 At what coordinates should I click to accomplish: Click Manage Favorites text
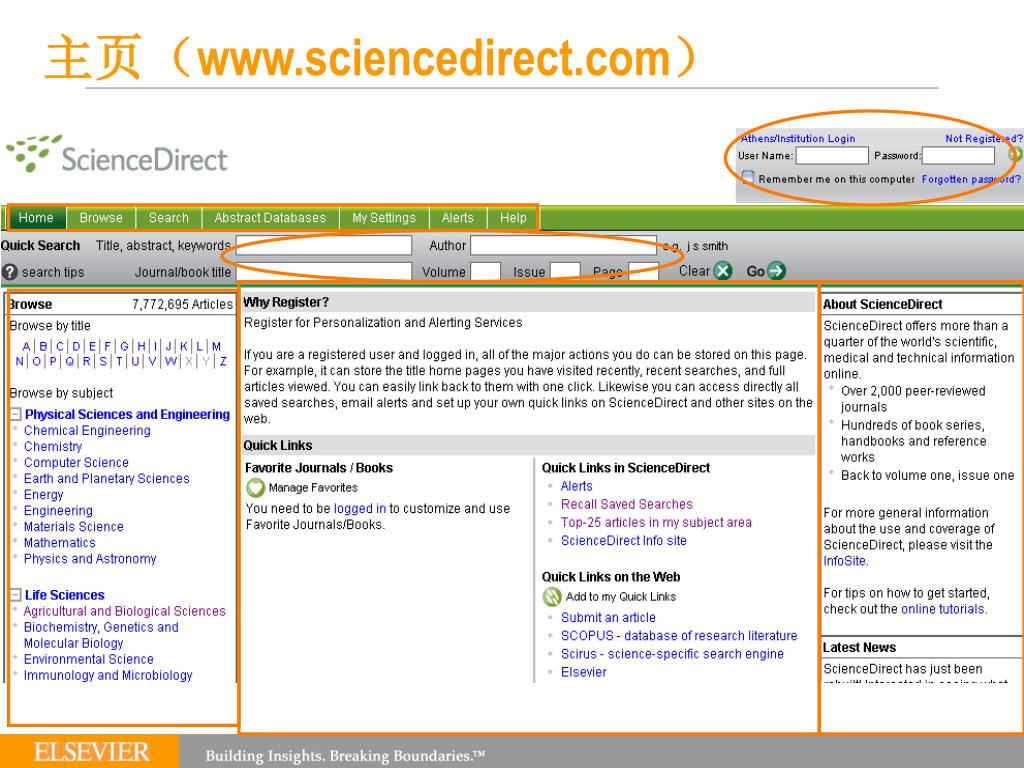313,488
